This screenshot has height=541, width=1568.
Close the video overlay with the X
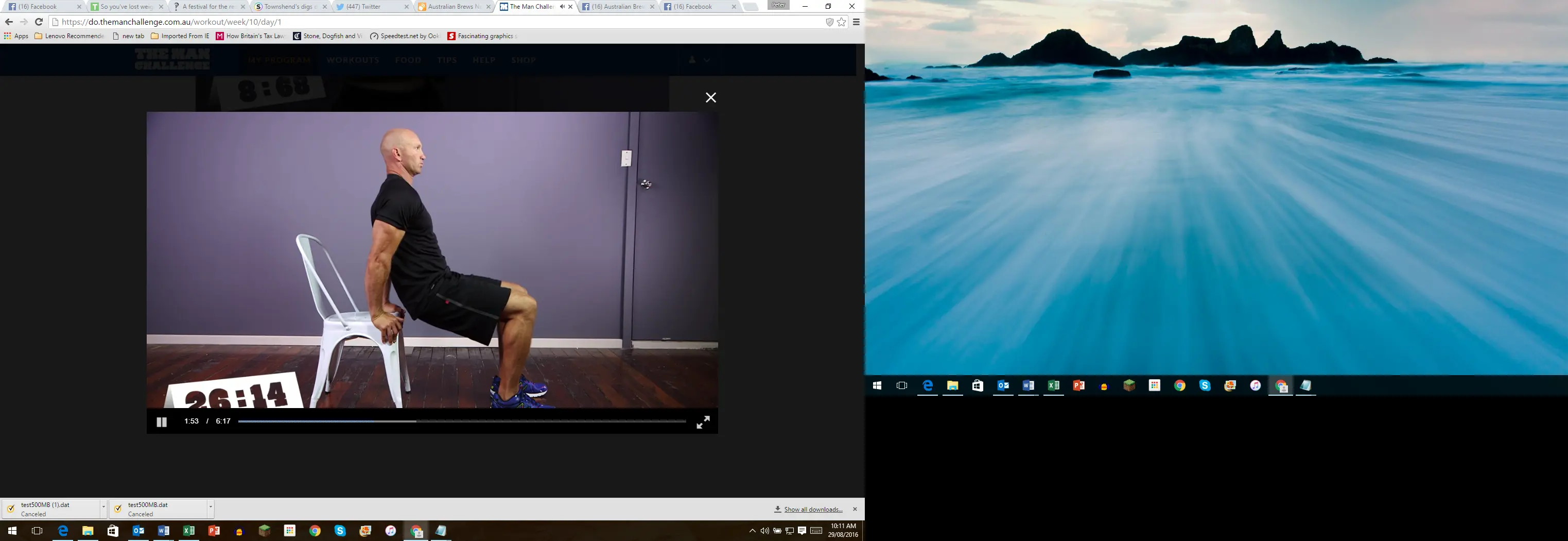click(710, 97)
